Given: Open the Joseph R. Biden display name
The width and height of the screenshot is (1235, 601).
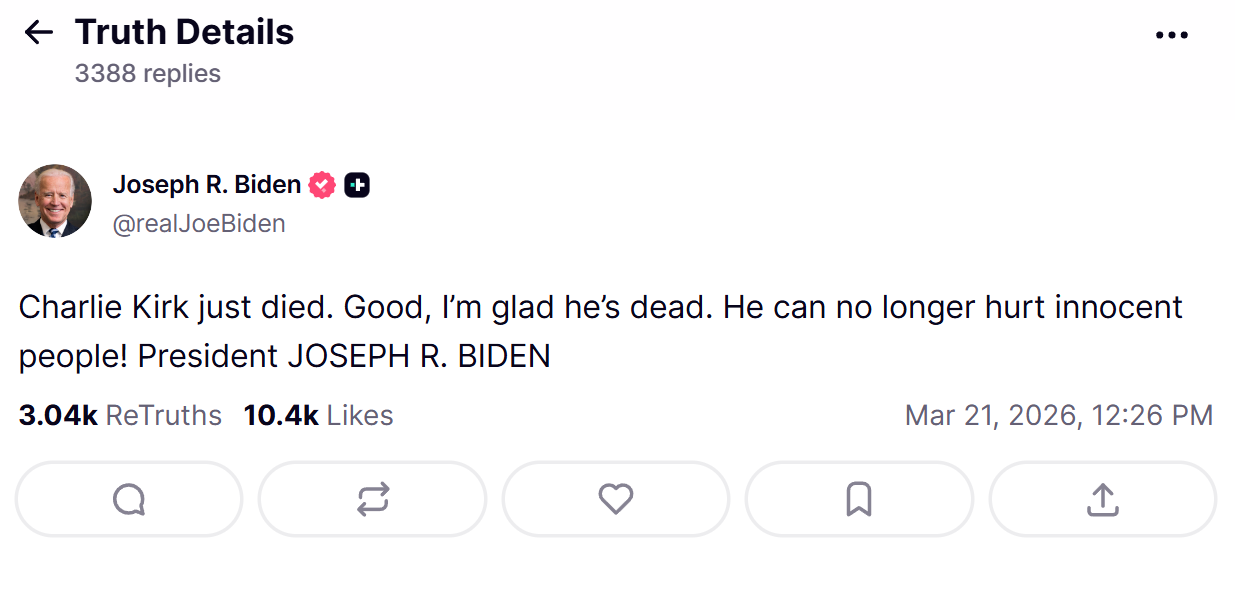Looking at the screenshot, I should (x=207, y=185).
